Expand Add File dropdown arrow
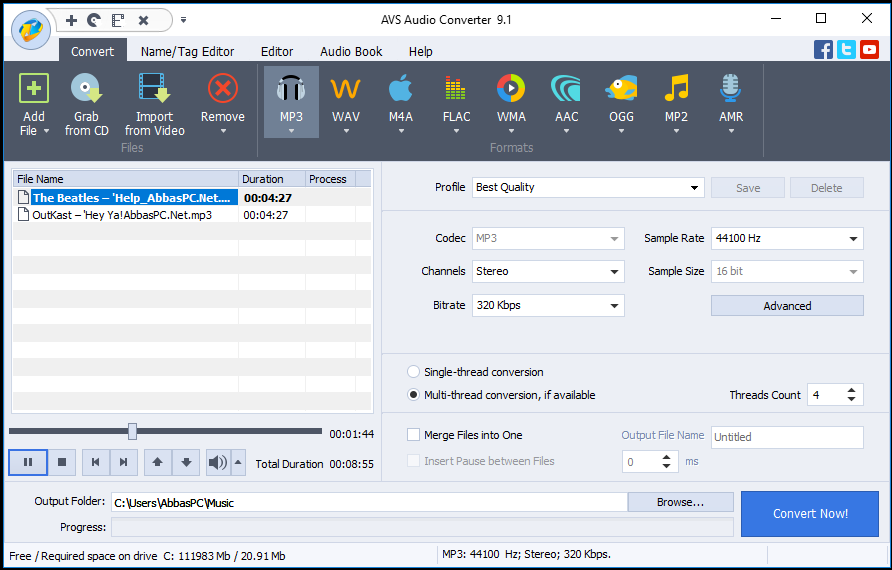This screenshot has height=570, width=892. click(x=46, y=131)
